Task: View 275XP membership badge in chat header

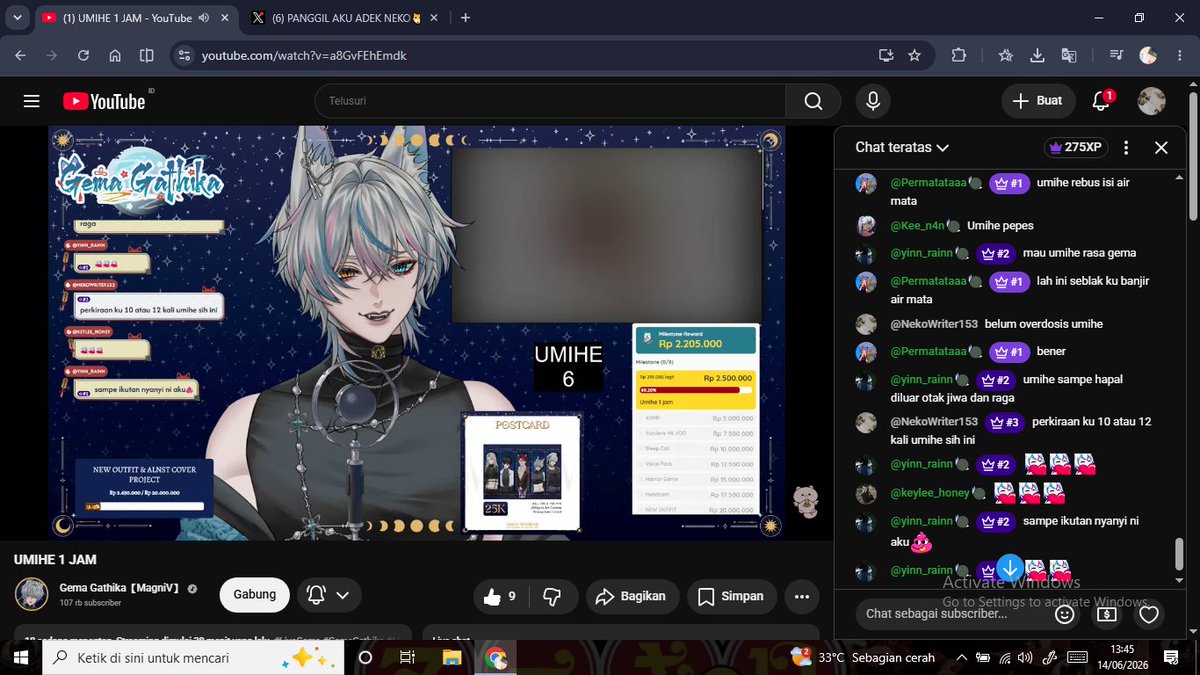Action: [x=1074, y=147]
